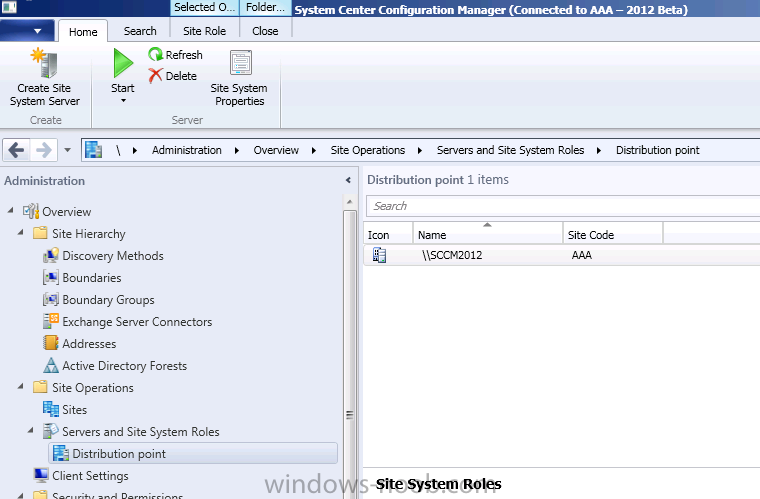Click the application icon in the title bar

pos(9,7)
